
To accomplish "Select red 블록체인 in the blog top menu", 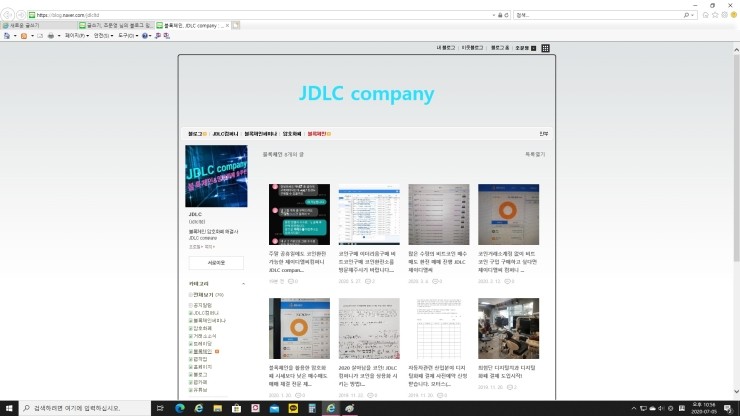I will 317,134.
